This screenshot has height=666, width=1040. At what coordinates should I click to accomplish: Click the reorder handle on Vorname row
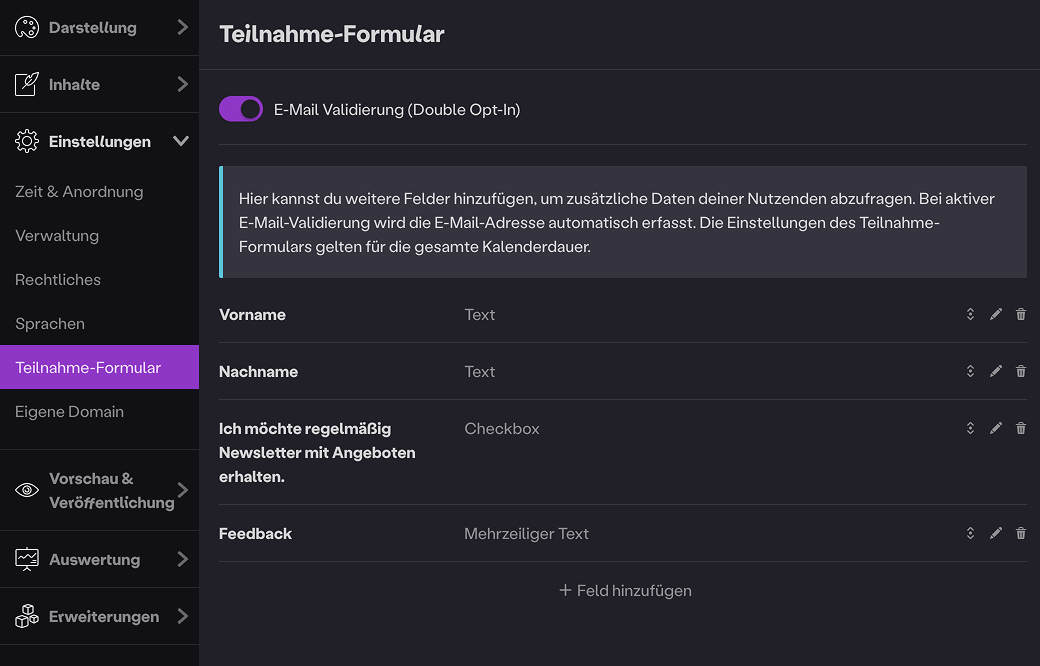click(970, 314)
